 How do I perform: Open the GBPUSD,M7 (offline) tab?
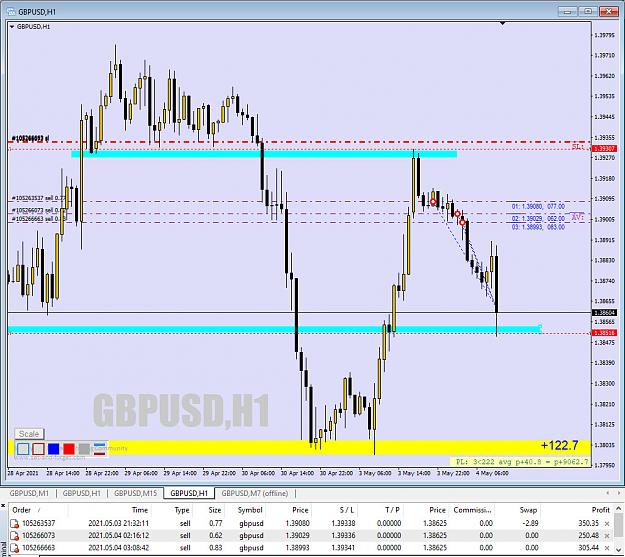click(x=255, y=493)
